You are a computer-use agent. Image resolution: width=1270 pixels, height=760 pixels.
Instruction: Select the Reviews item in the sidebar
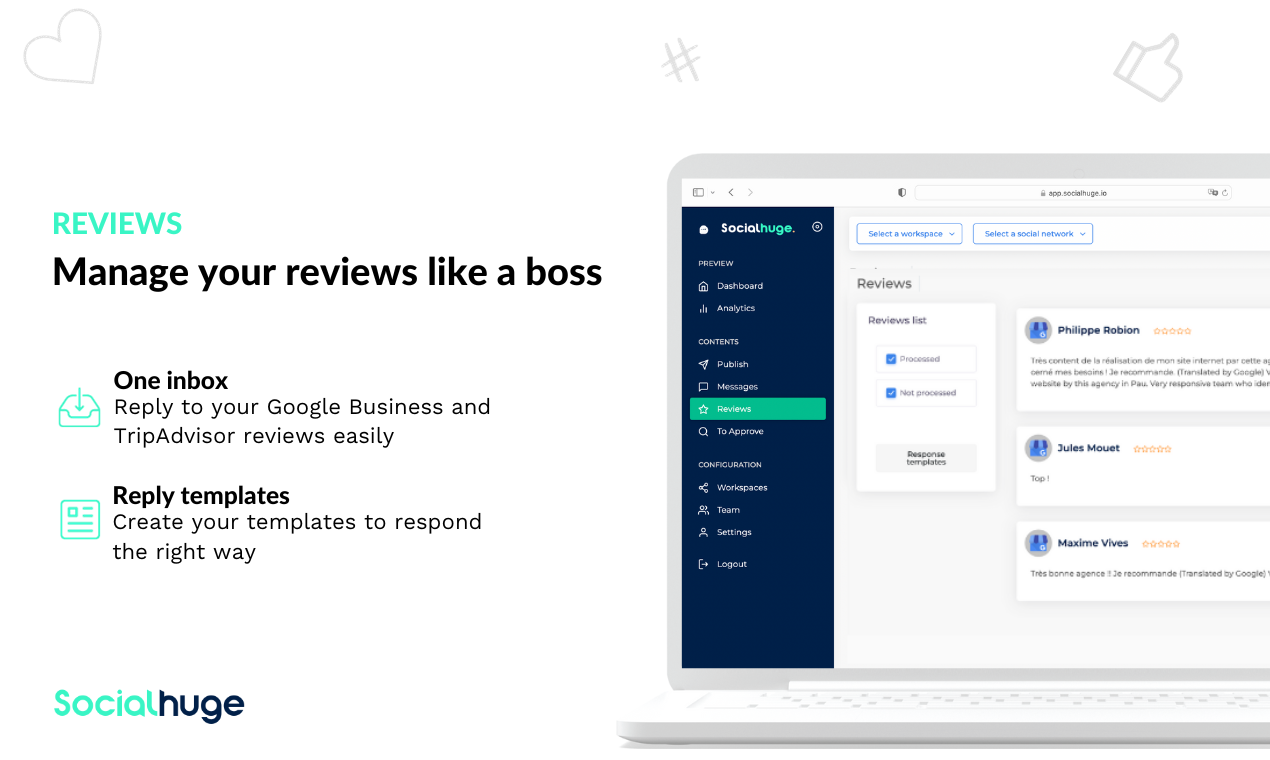(758, 409)
